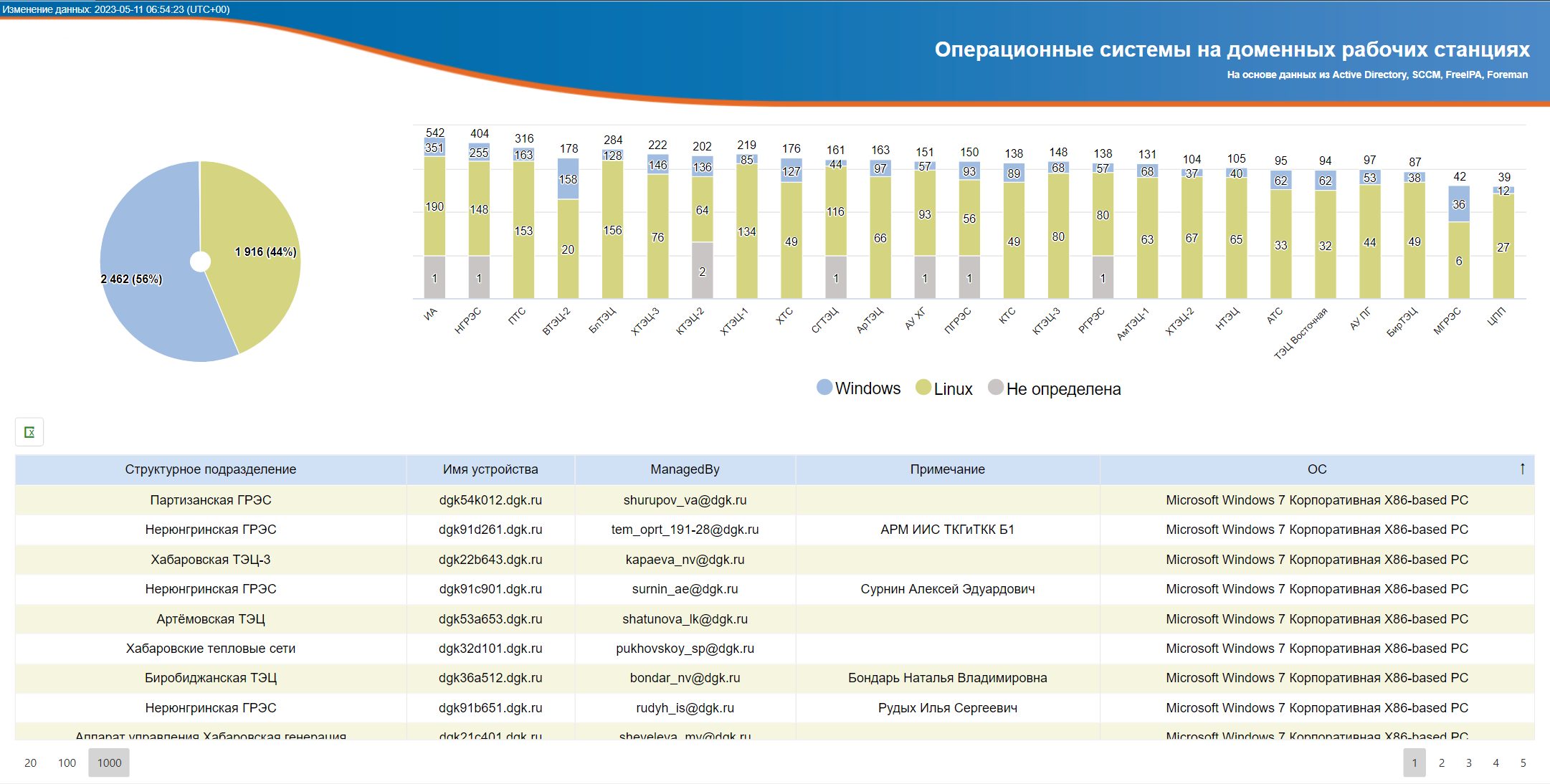Click the cell rudyh_is@dgk.ru
This screenshot has width=1550, height=784.
pos(685,708)
